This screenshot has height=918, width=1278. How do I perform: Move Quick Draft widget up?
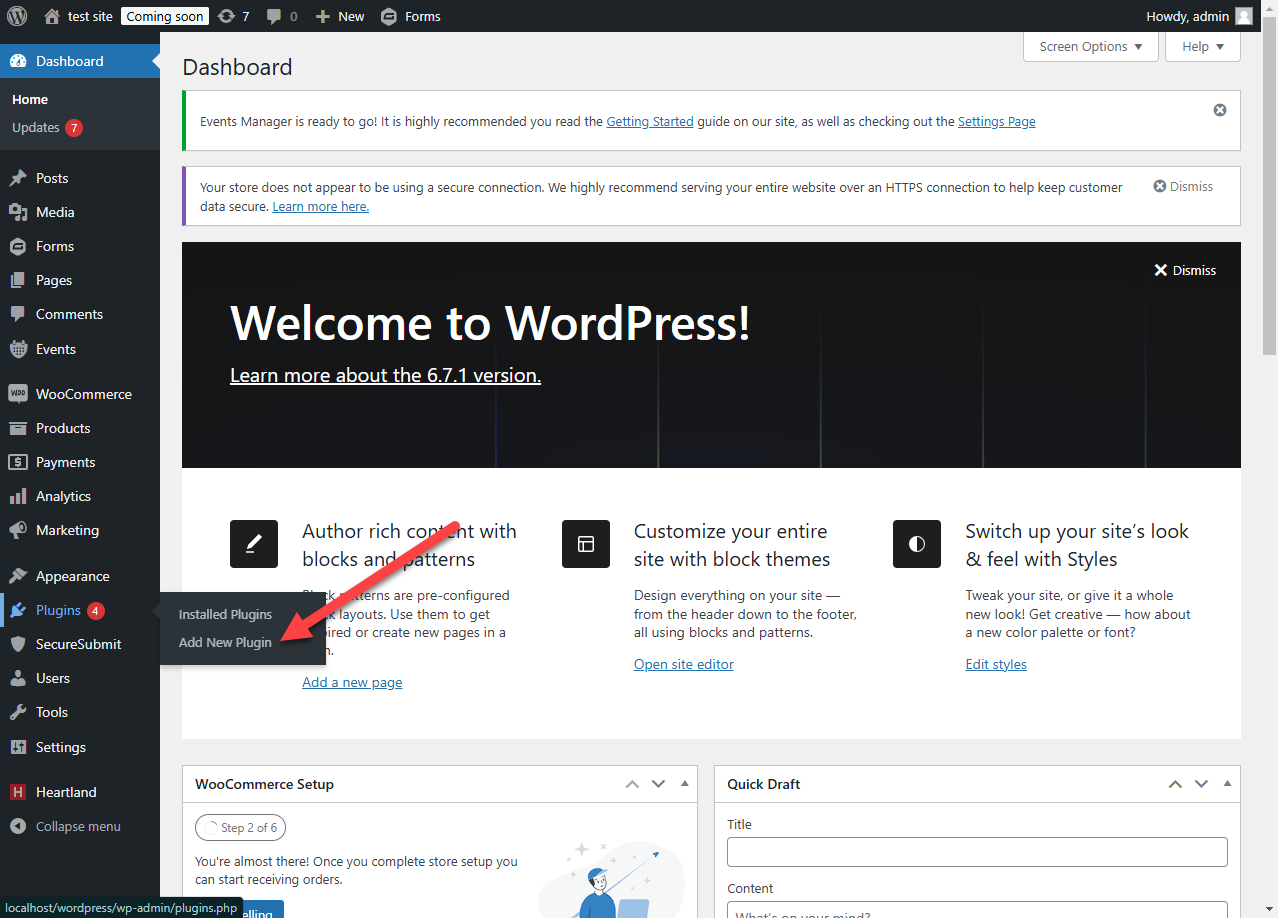tap(1175, 784)
